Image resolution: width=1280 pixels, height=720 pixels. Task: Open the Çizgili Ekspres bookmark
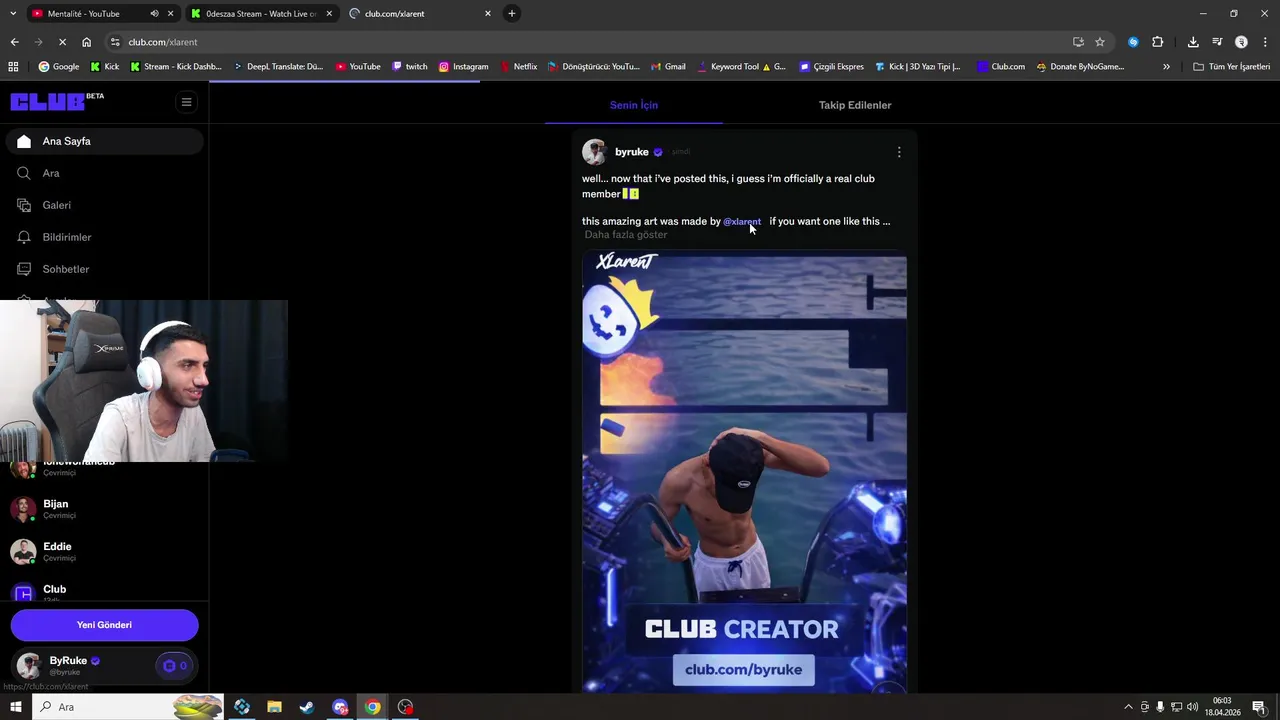coord(831,67)
